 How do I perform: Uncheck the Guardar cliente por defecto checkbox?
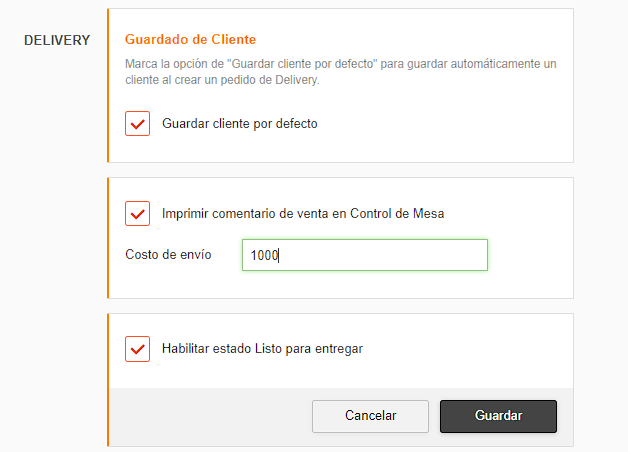(x=138, y=124)
